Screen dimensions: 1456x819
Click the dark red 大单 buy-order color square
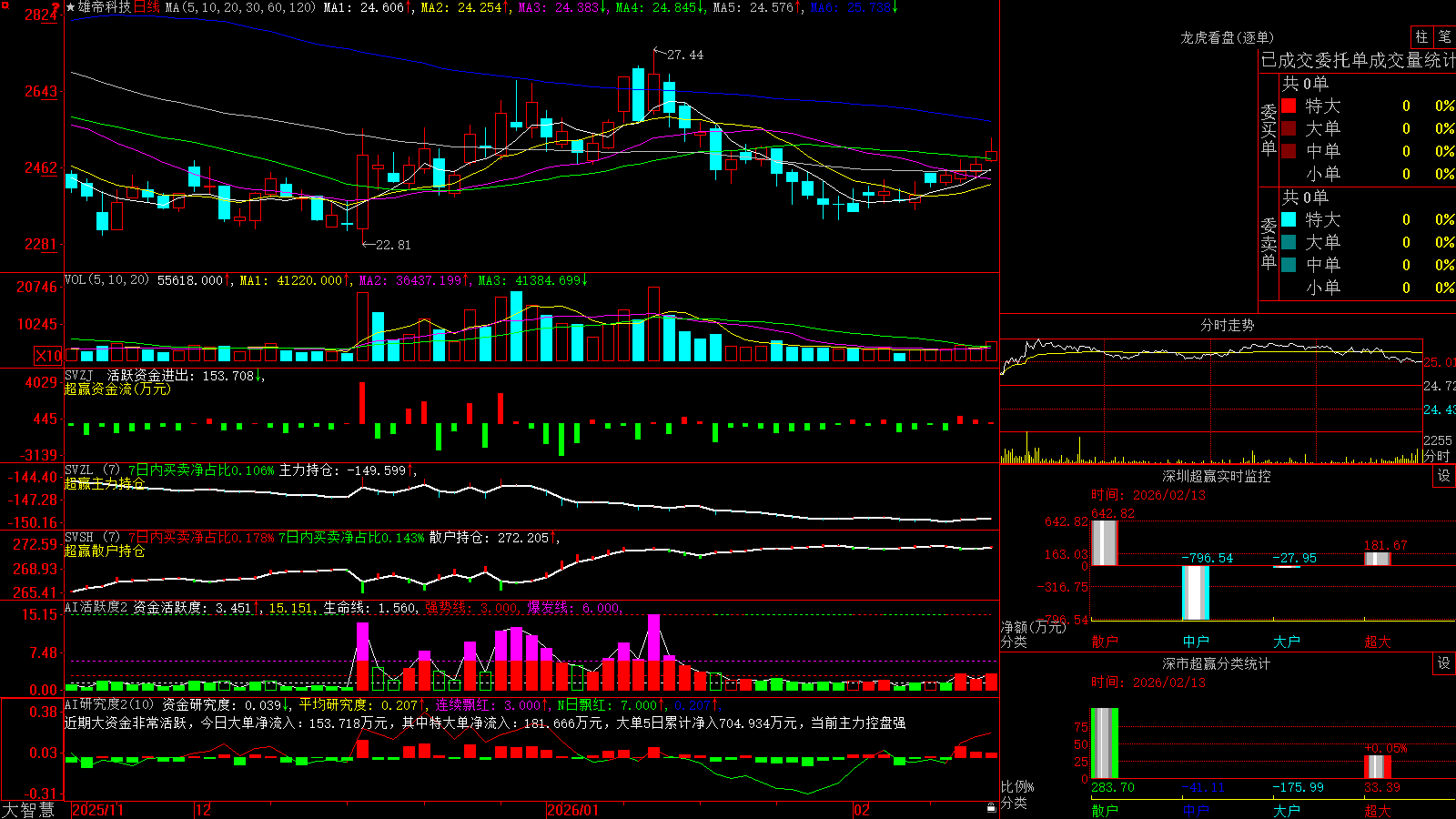click(x=1289, y=128)
